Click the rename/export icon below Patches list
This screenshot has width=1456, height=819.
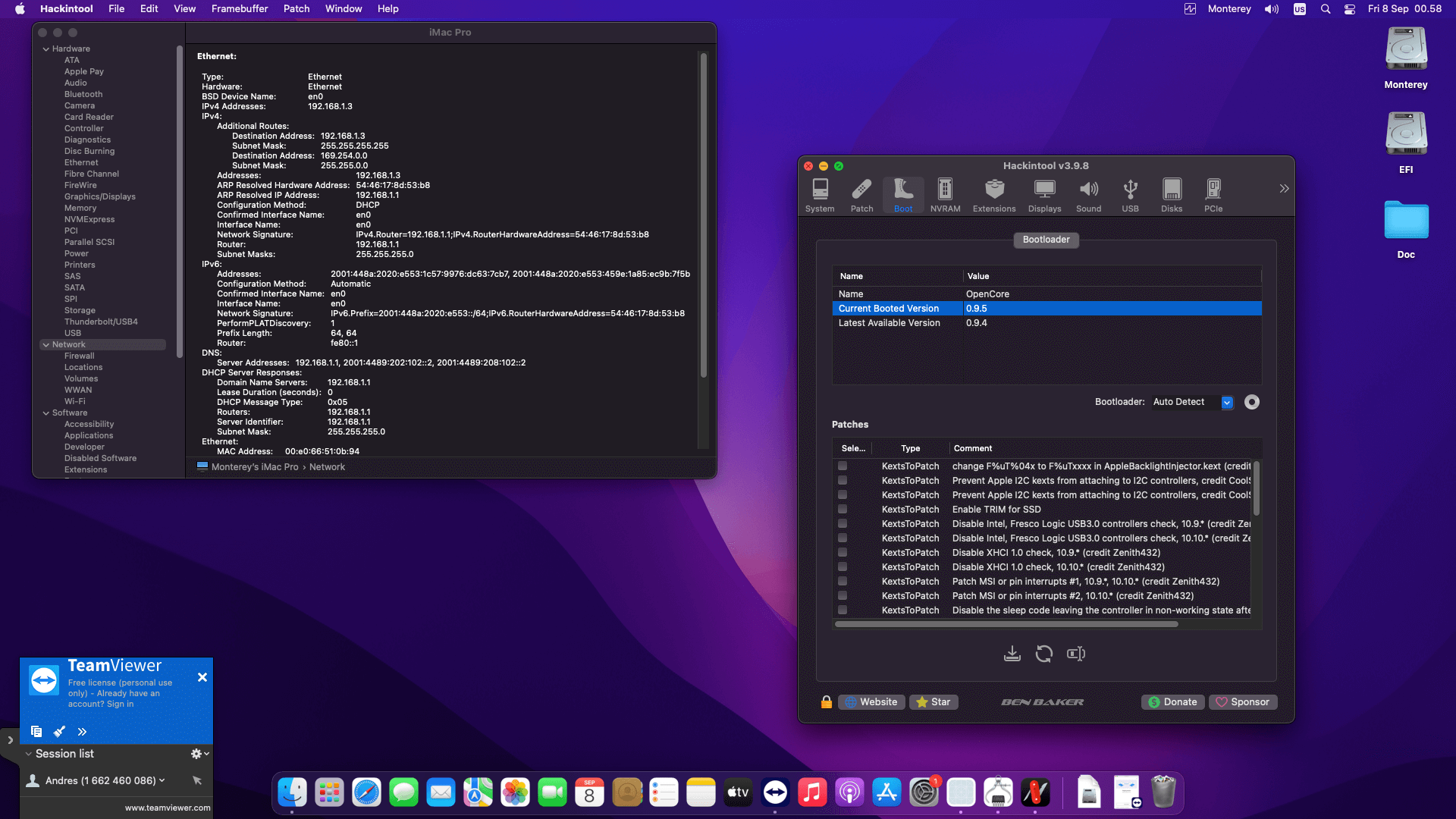click(x=1076, y=654)
